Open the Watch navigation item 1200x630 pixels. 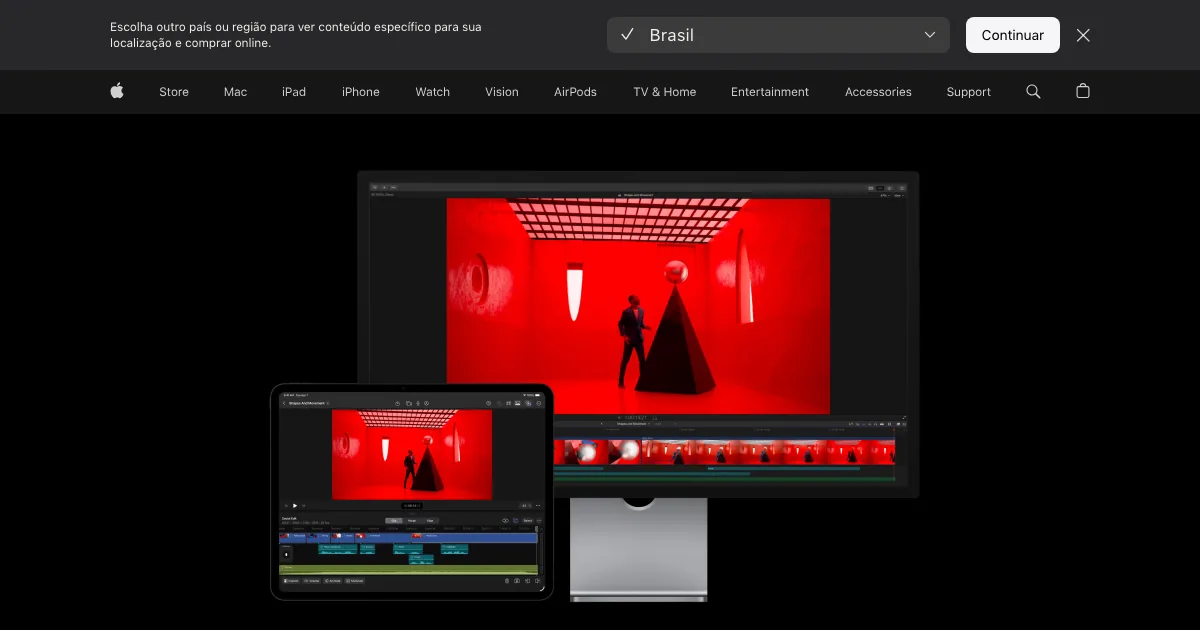click(x=432, y=91)
